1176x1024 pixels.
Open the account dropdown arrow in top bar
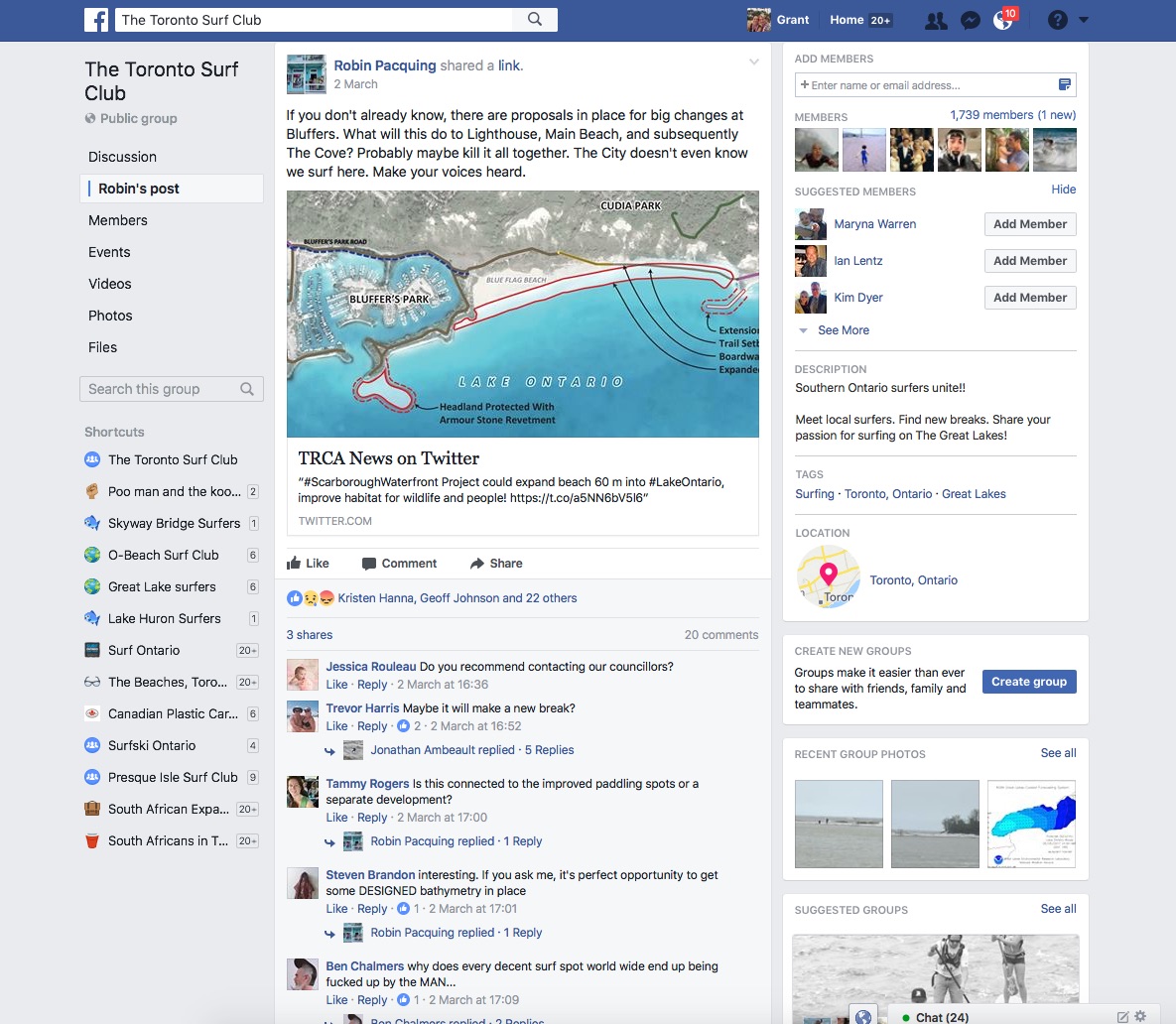point(1084,20)
